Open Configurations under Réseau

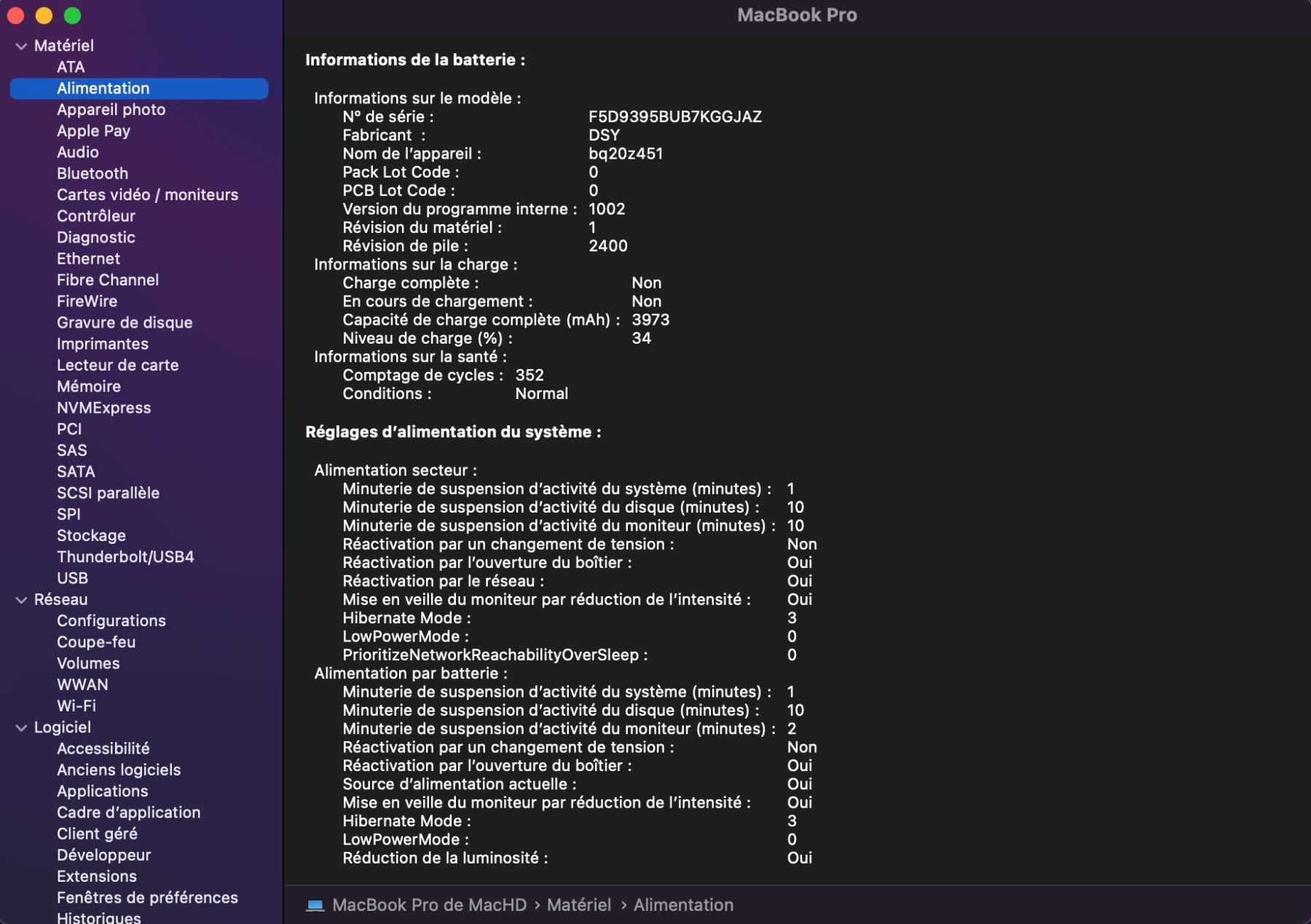coord(111,620)
